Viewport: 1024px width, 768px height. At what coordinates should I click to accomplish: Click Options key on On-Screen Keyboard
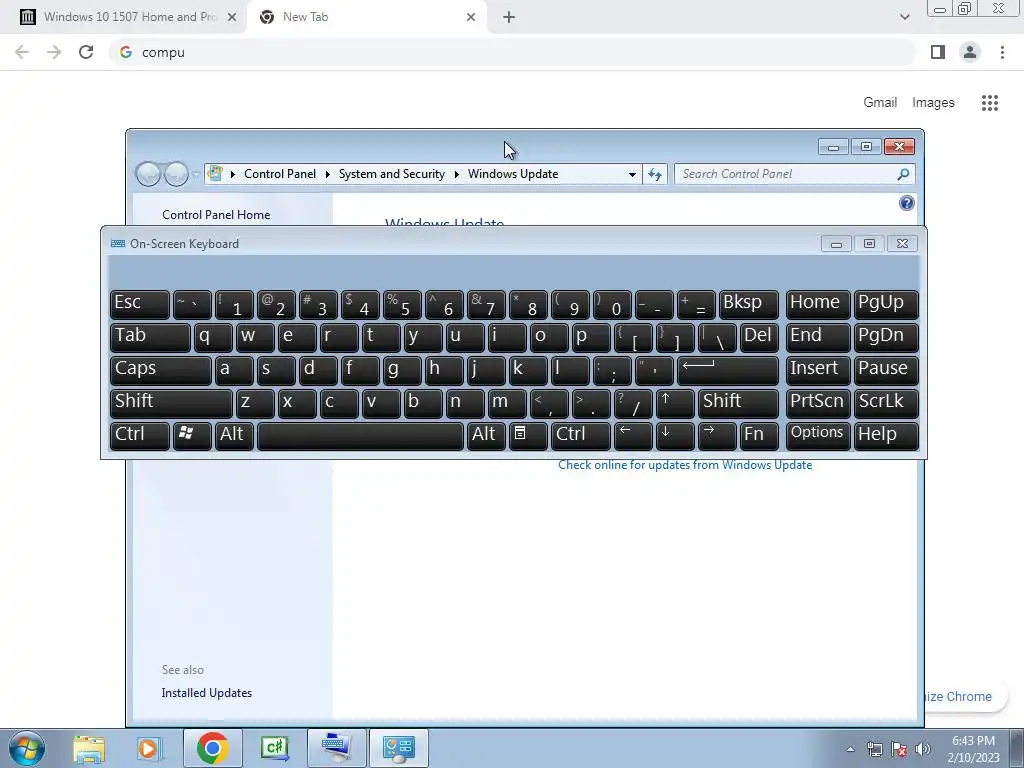[818, 436]
